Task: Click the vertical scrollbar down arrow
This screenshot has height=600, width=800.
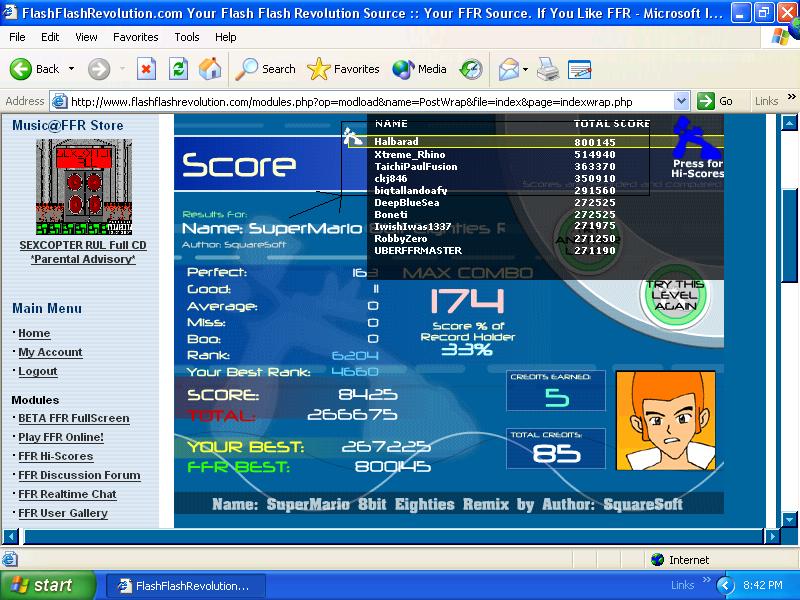Action: coord(789,519)
